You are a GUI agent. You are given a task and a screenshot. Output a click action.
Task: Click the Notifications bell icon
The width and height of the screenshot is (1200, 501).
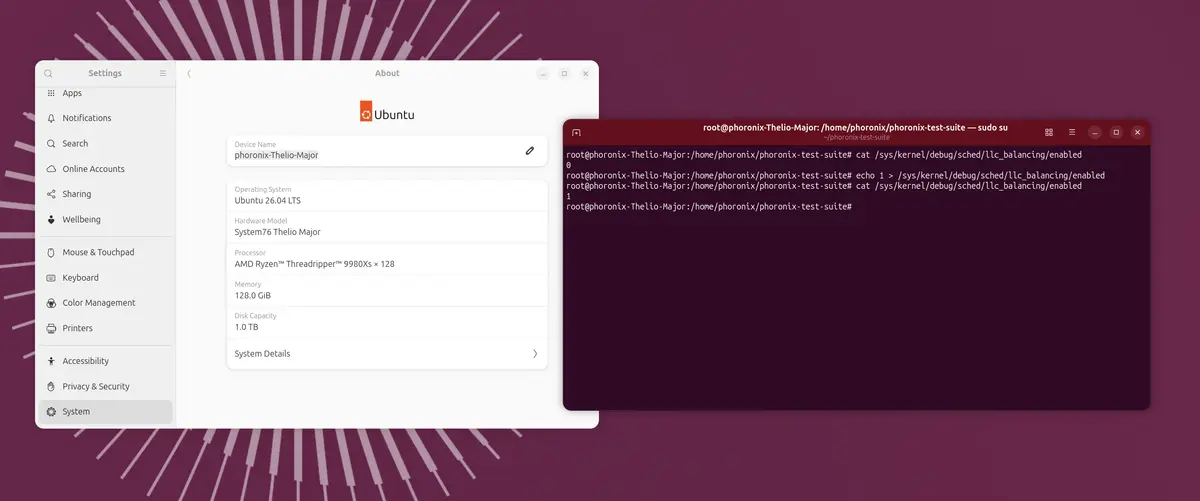pos(52,118)
